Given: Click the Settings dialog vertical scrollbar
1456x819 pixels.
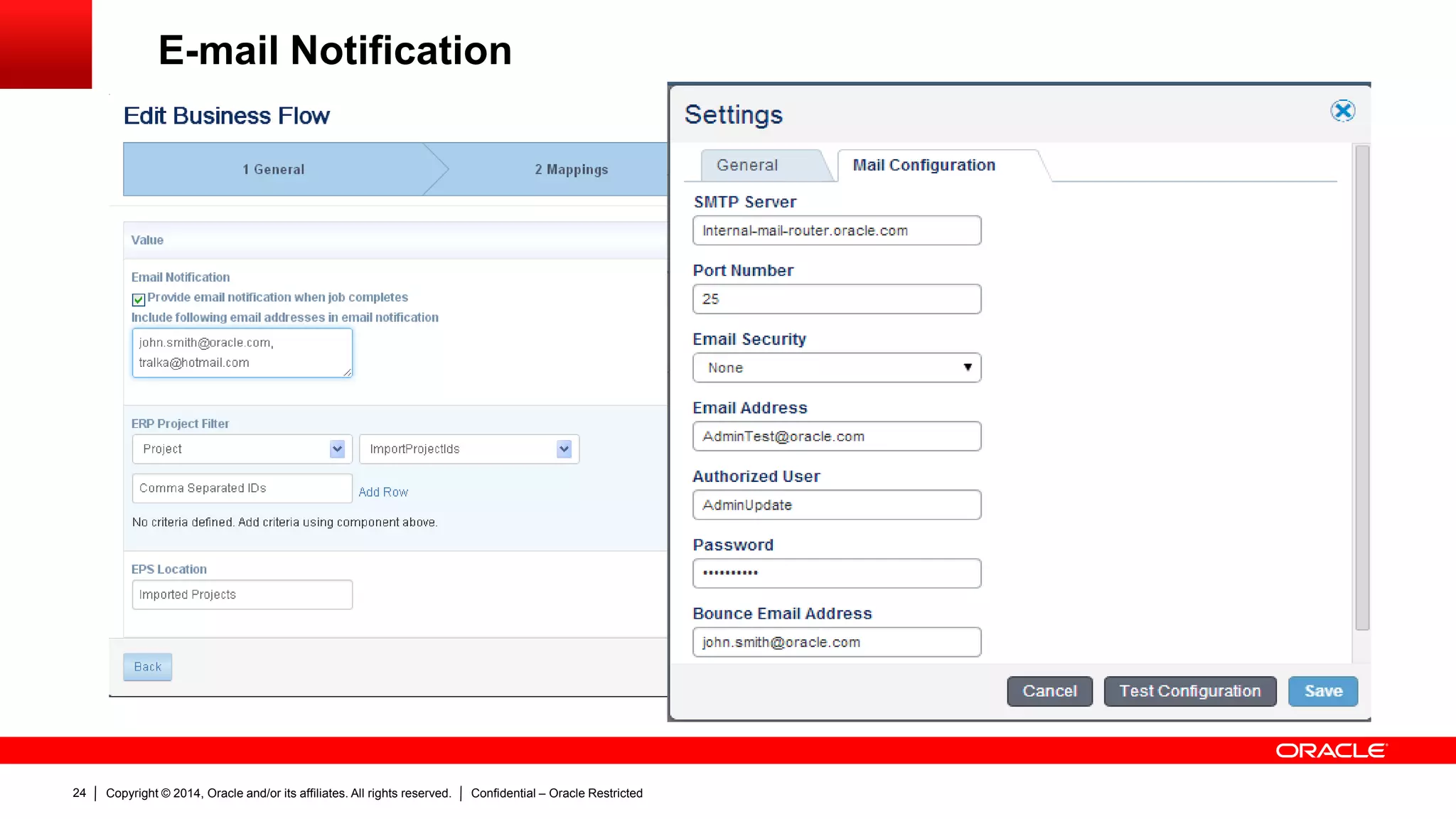Looking at the screenshot, I should pos(1362,387).
